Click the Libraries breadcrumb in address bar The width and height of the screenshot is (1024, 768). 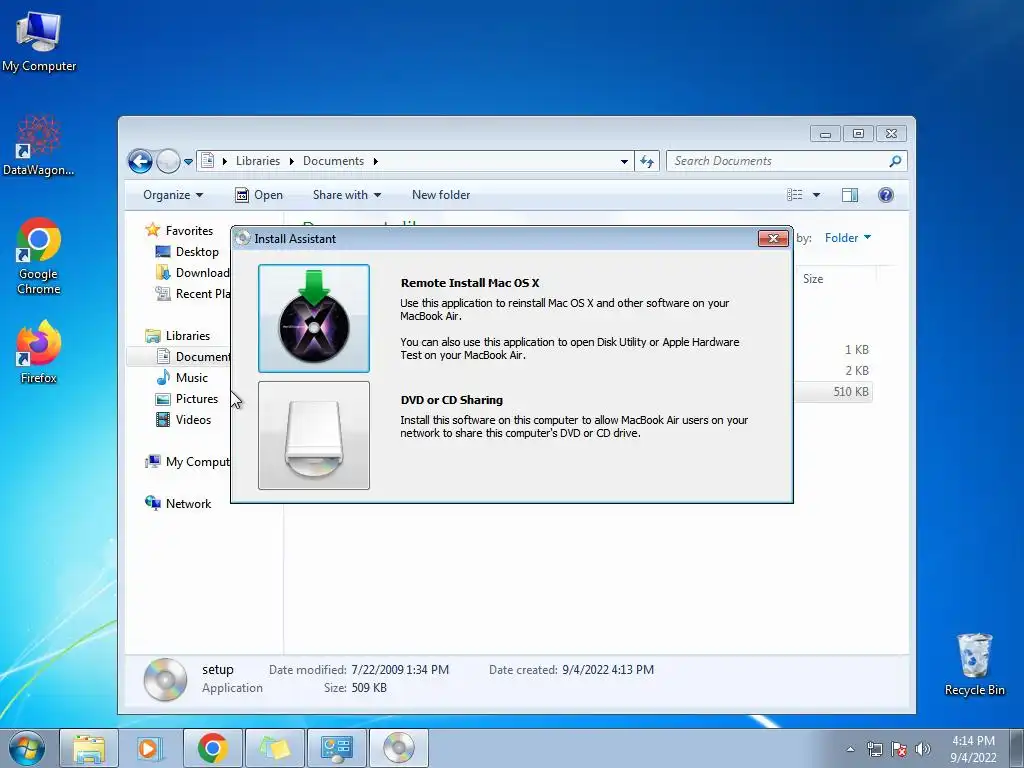(x=258, y=161)
